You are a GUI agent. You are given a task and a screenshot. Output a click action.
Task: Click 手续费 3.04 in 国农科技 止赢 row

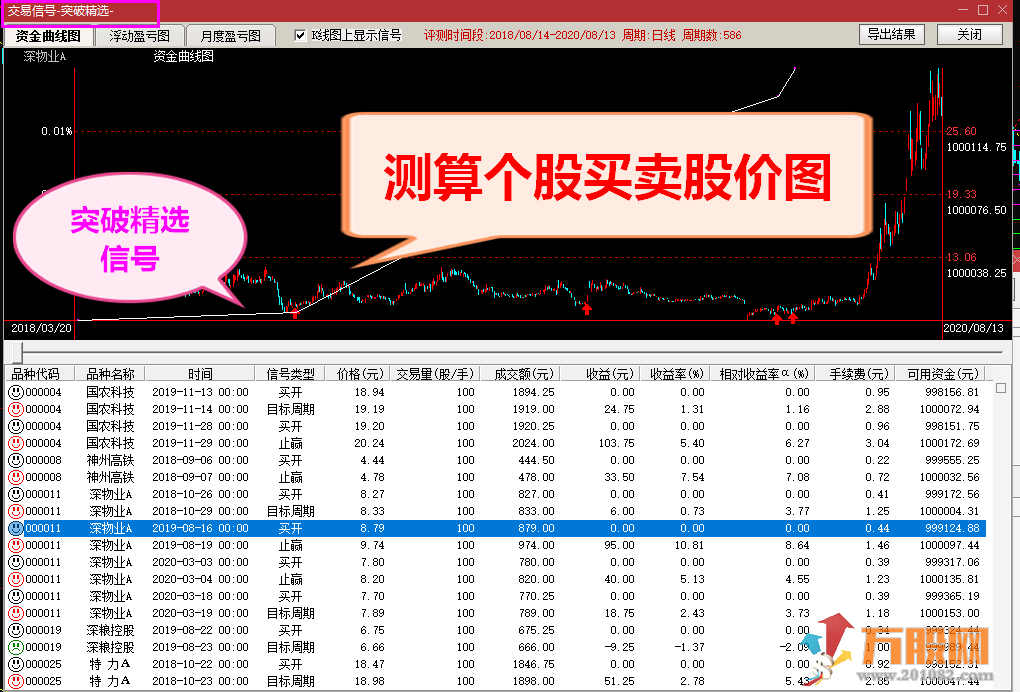(x=878, y=443)
